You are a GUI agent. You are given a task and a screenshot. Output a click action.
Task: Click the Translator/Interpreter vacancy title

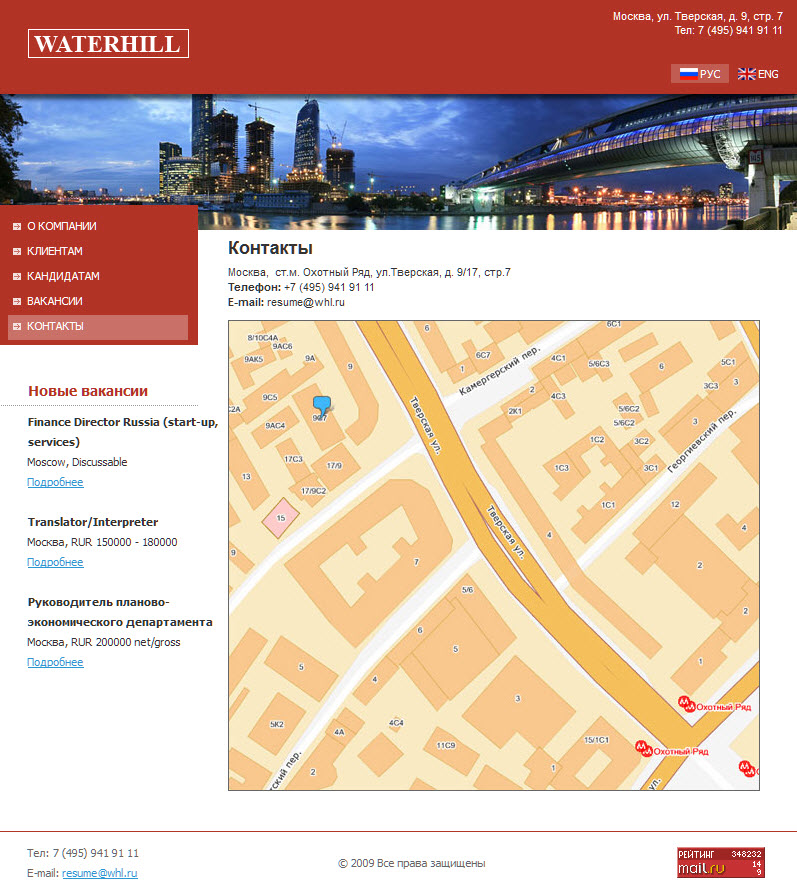pos(92,522)
